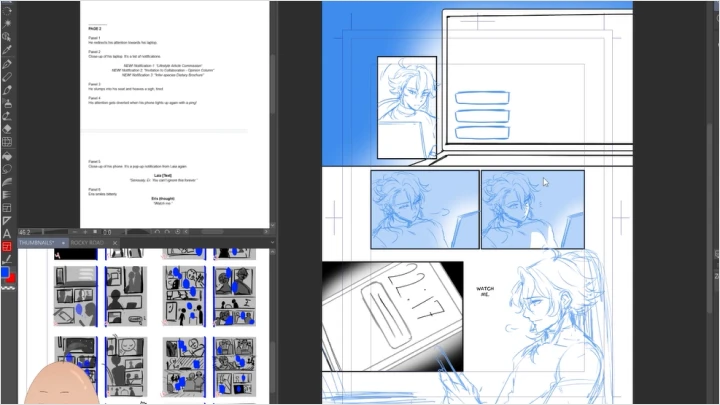
Task: Click the panel of the character sighing
Action: [x=425, y=209]
